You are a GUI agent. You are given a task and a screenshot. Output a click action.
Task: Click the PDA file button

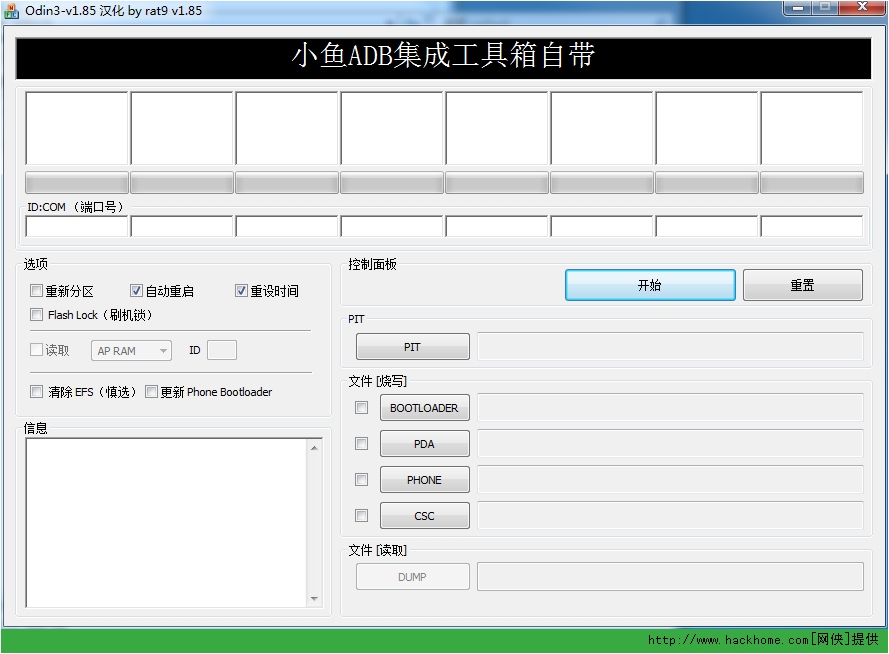coord(424,444)
